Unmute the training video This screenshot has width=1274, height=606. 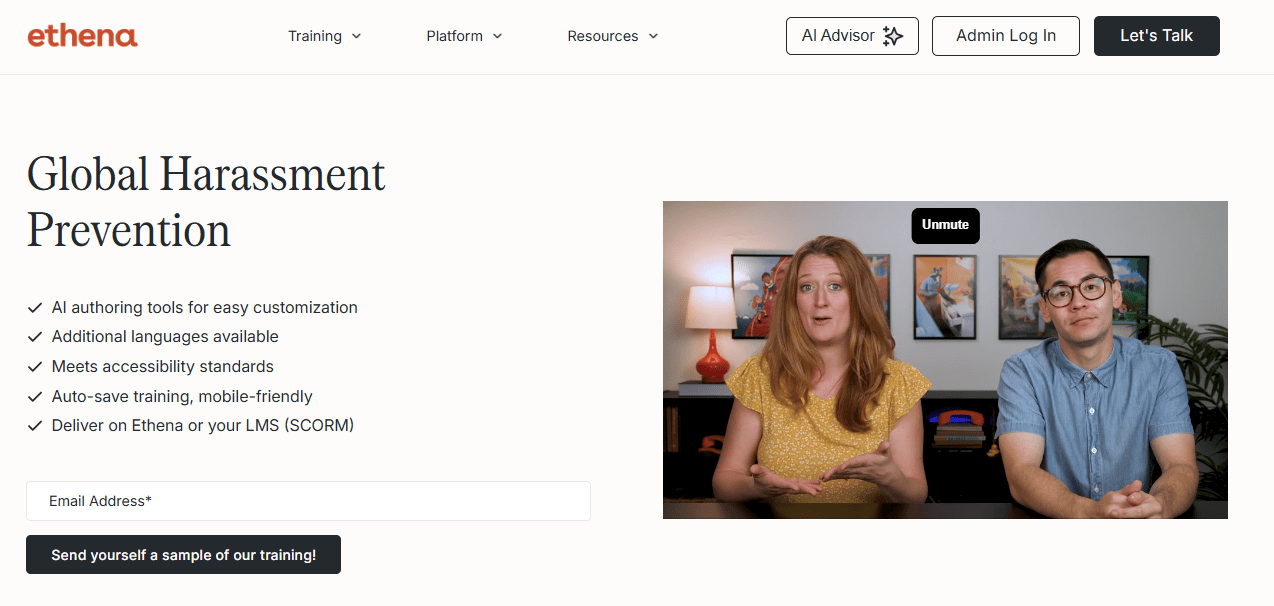point(945,225)
